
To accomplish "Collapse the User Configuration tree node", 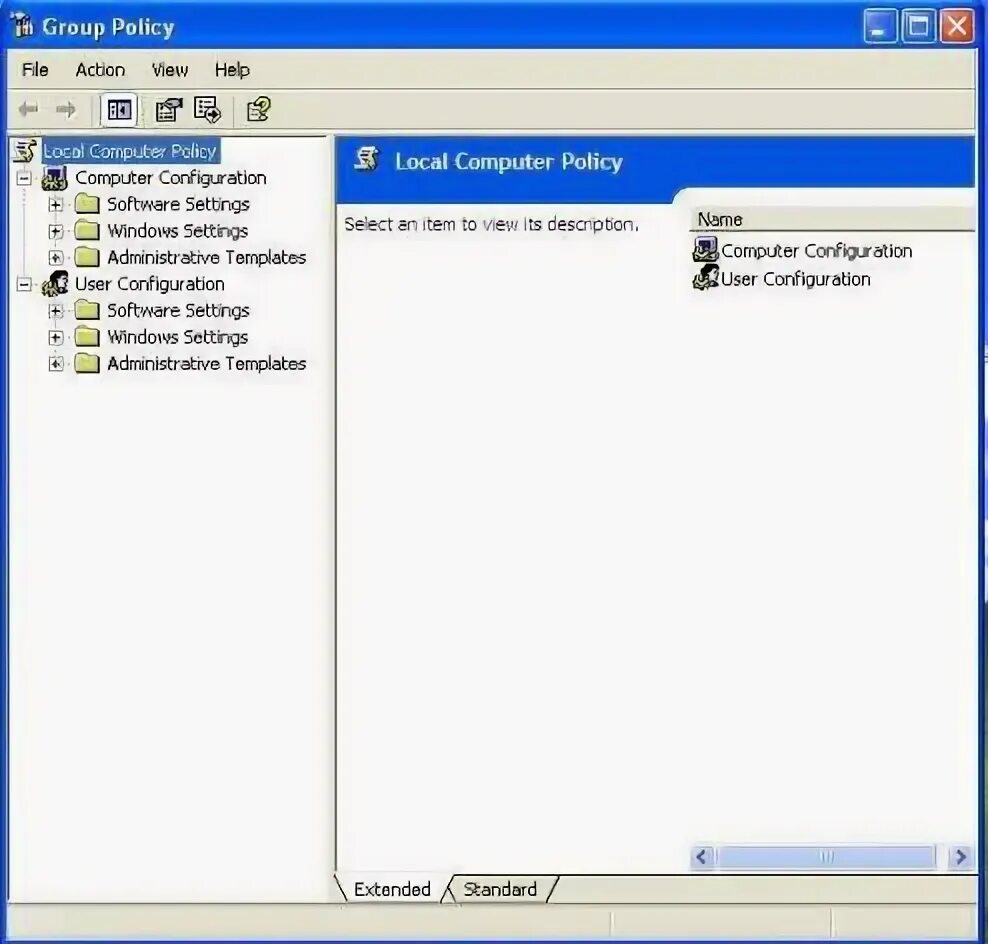I will click(x=24, y=285).
